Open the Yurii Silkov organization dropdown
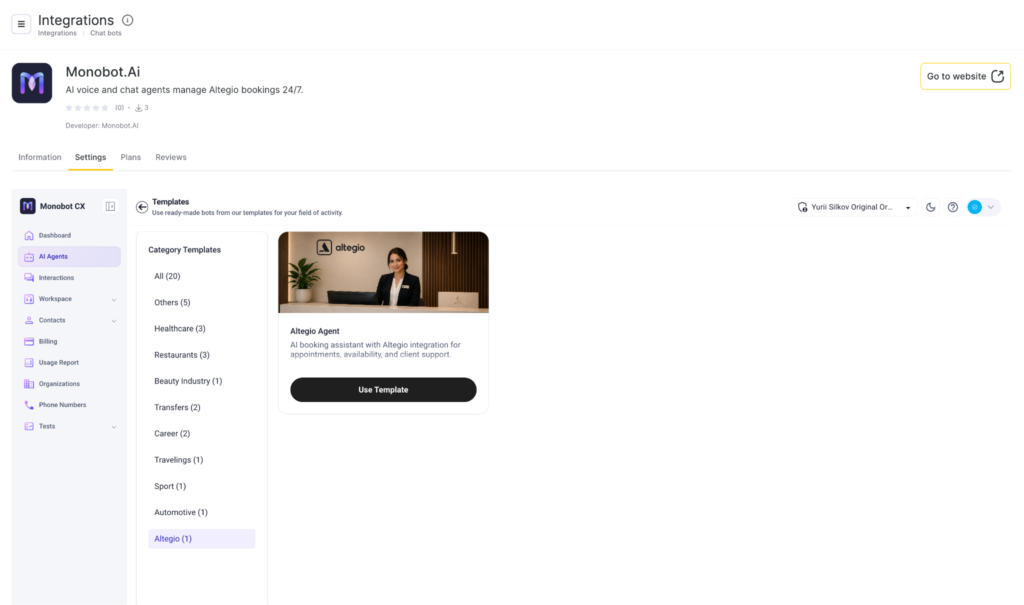 pyautogui.click(x=854, y=207)
